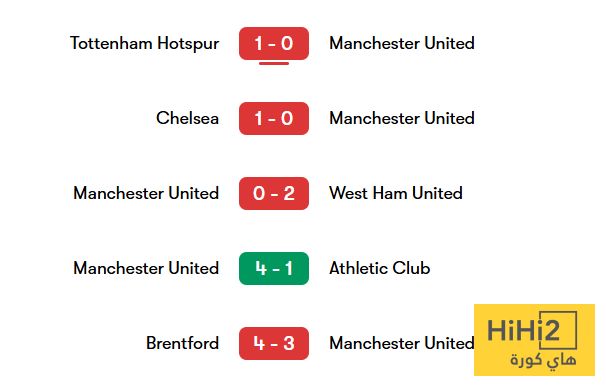Click Manchester United beside Tottenham Hotspur

(x=402, y=43)
